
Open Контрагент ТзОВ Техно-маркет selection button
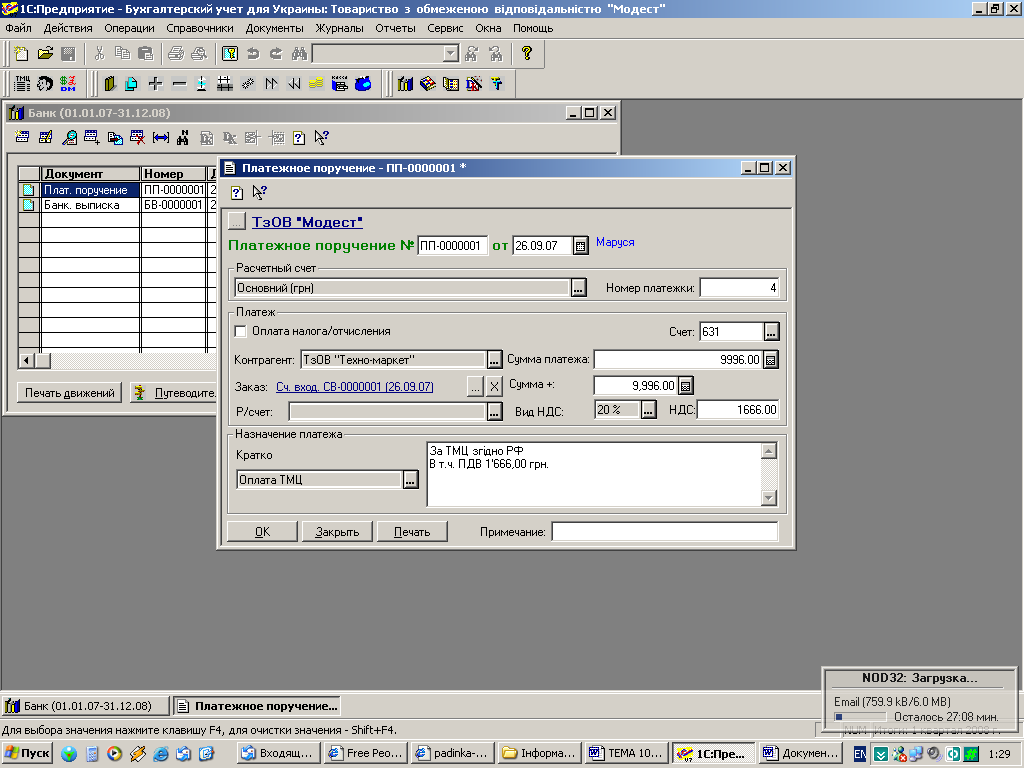tap(494, 360)
